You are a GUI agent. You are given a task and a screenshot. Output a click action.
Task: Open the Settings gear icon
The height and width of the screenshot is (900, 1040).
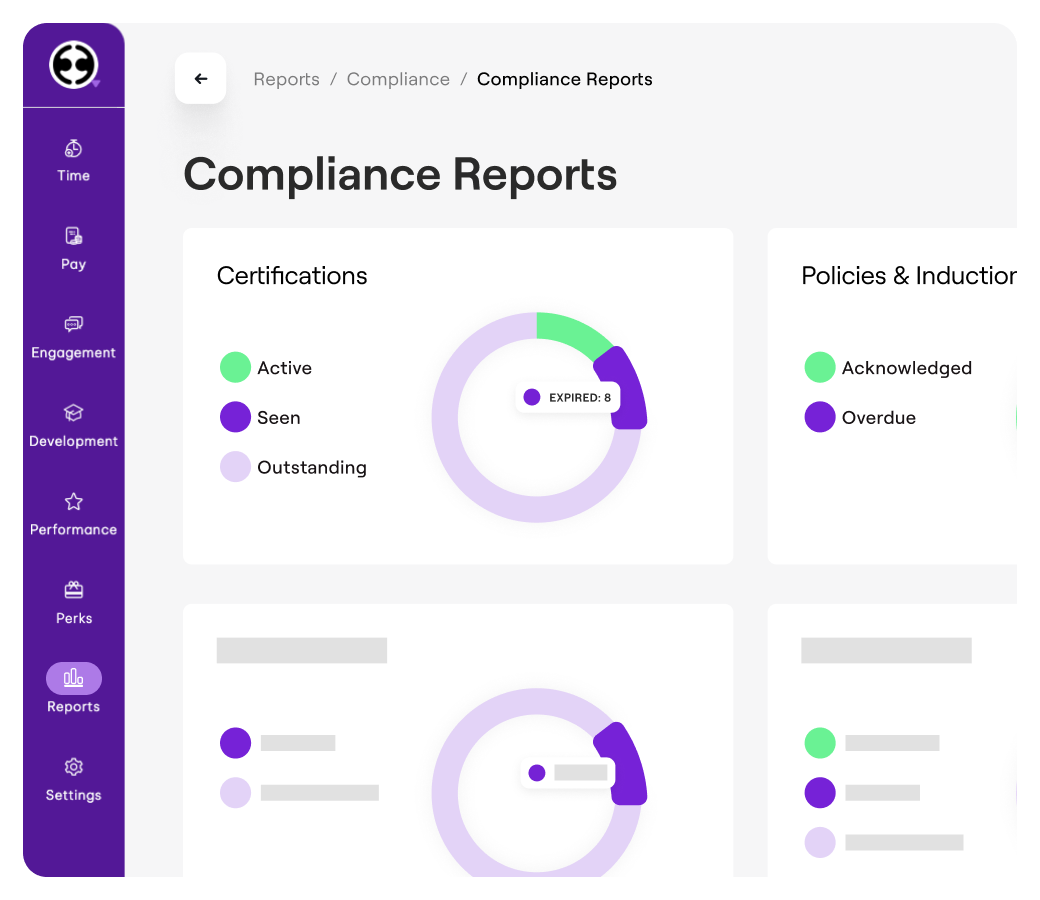[x=73, y=767]
